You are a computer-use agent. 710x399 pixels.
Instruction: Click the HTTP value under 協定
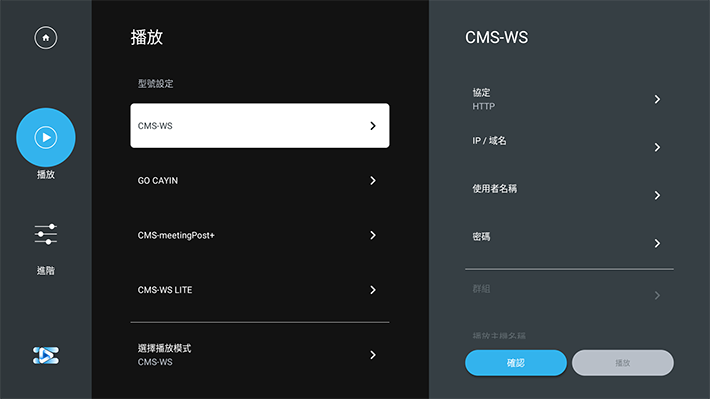click(484, 106)
